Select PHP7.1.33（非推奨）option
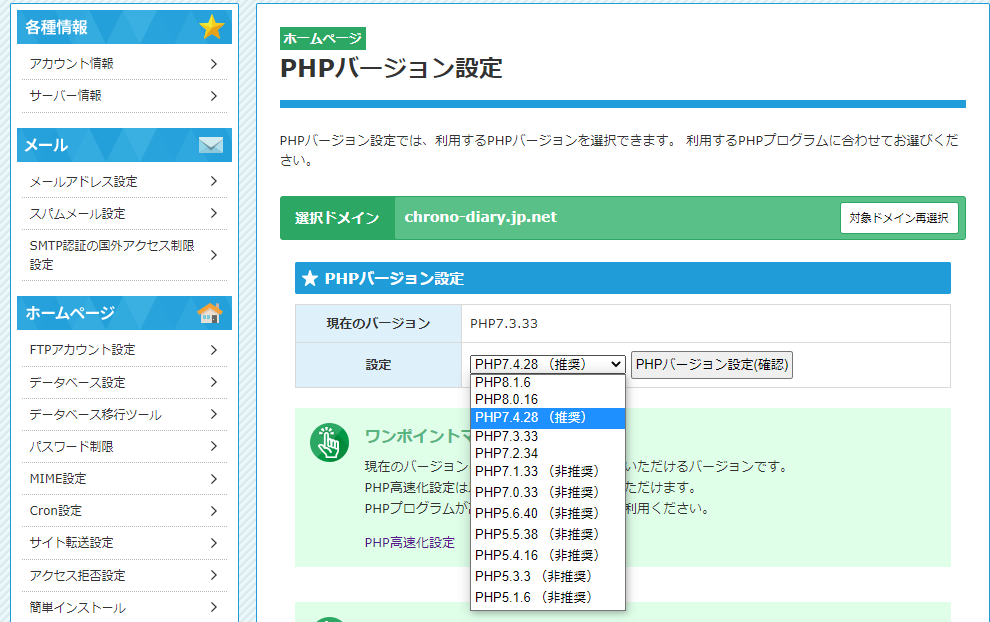Viewport: 990px width, 622px height. coord(547,472)
